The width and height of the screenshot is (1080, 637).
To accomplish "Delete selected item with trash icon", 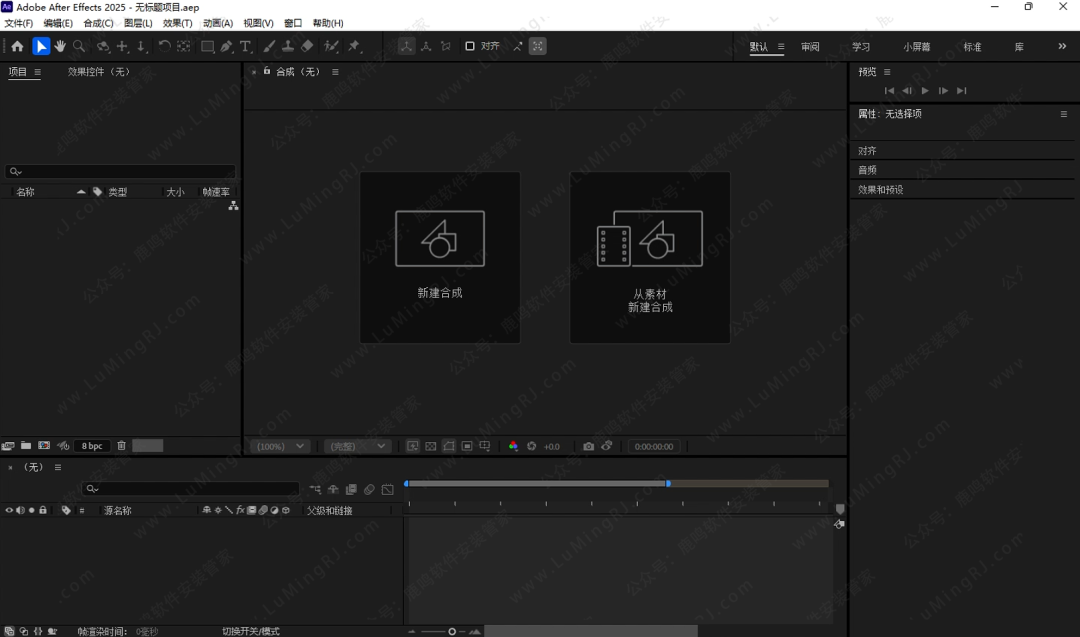I will [121, 446].
